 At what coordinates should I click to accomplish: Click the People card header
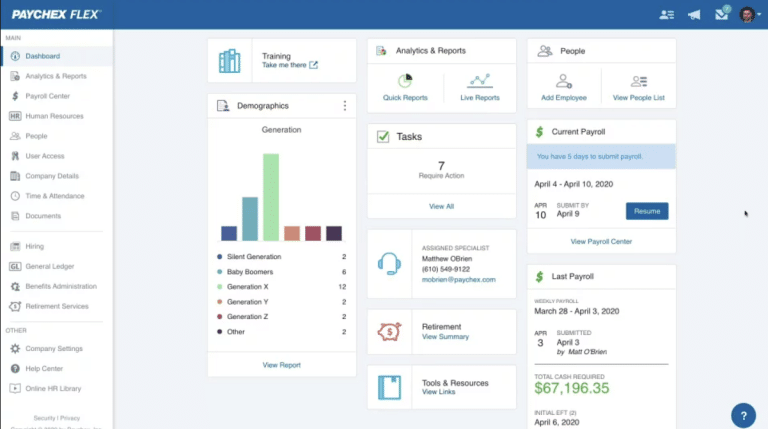click(x=601, y=51)
